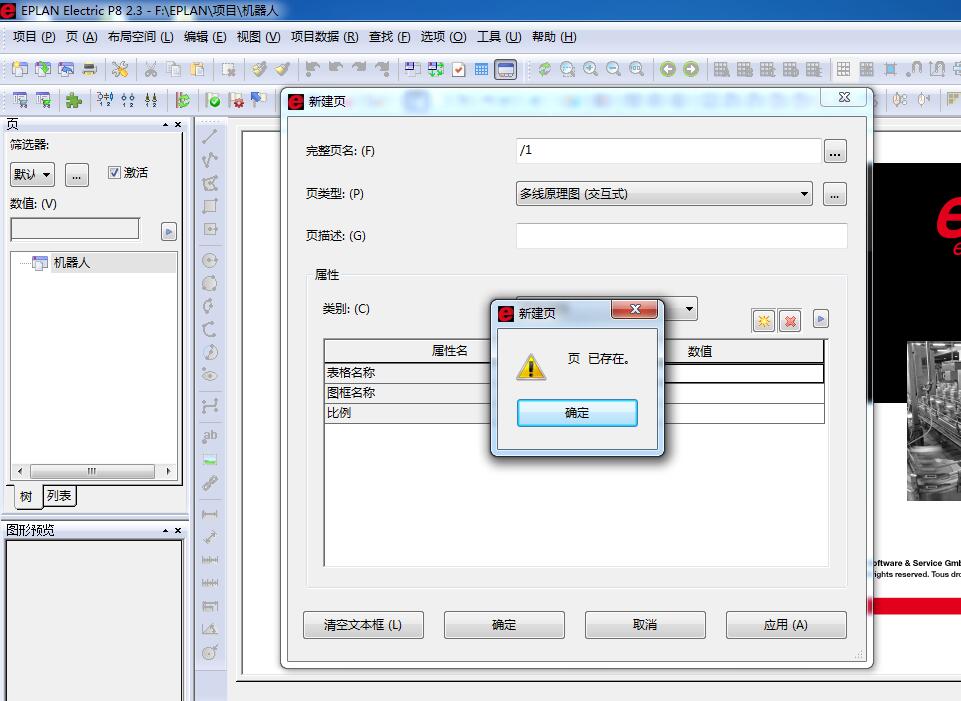Viewport: 961px width, 701px height.
Task: Select the line drawing tool
Action: point(210,137)
